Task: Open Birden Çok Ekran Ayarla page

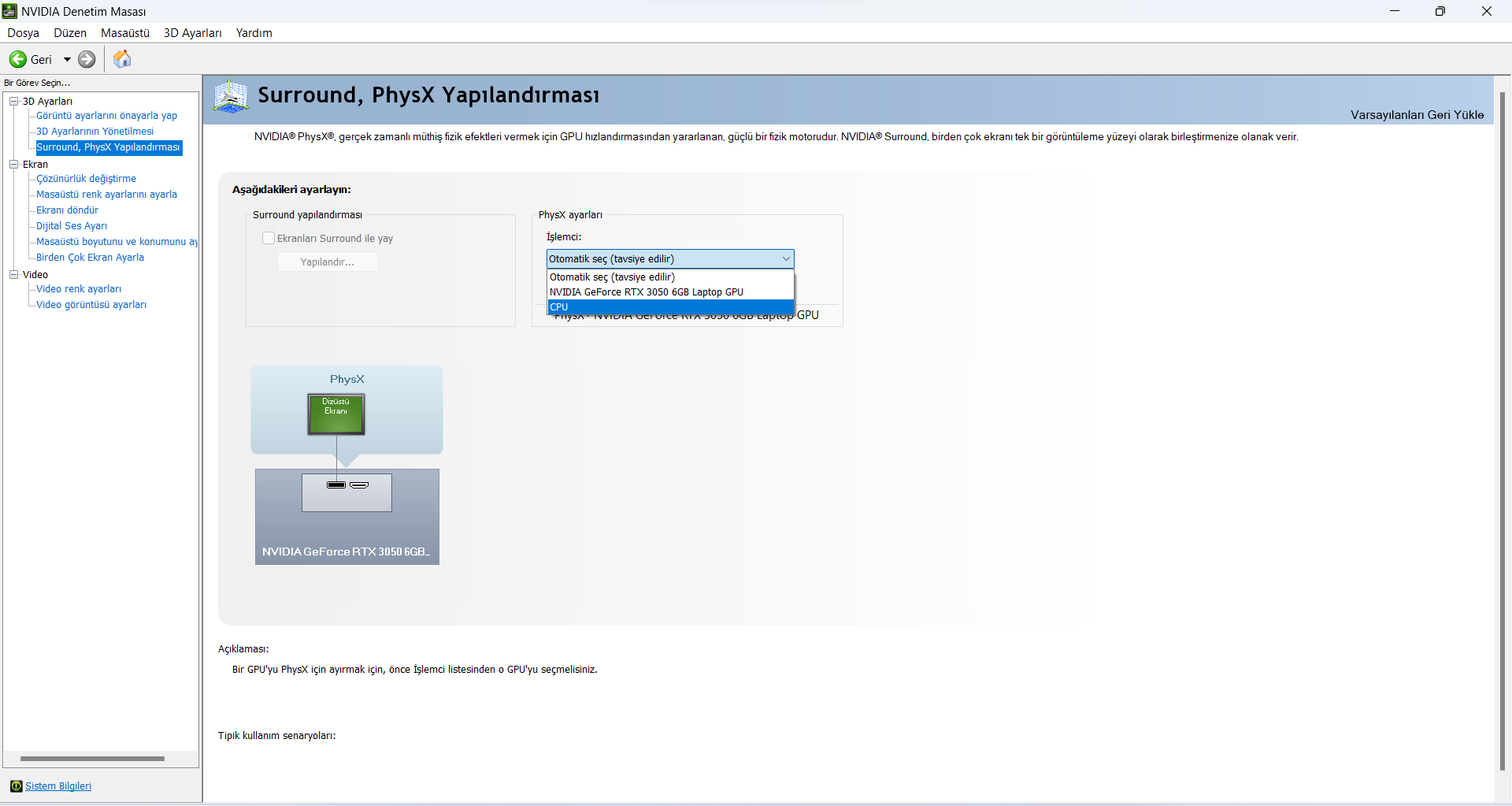Action: [90, 258]
